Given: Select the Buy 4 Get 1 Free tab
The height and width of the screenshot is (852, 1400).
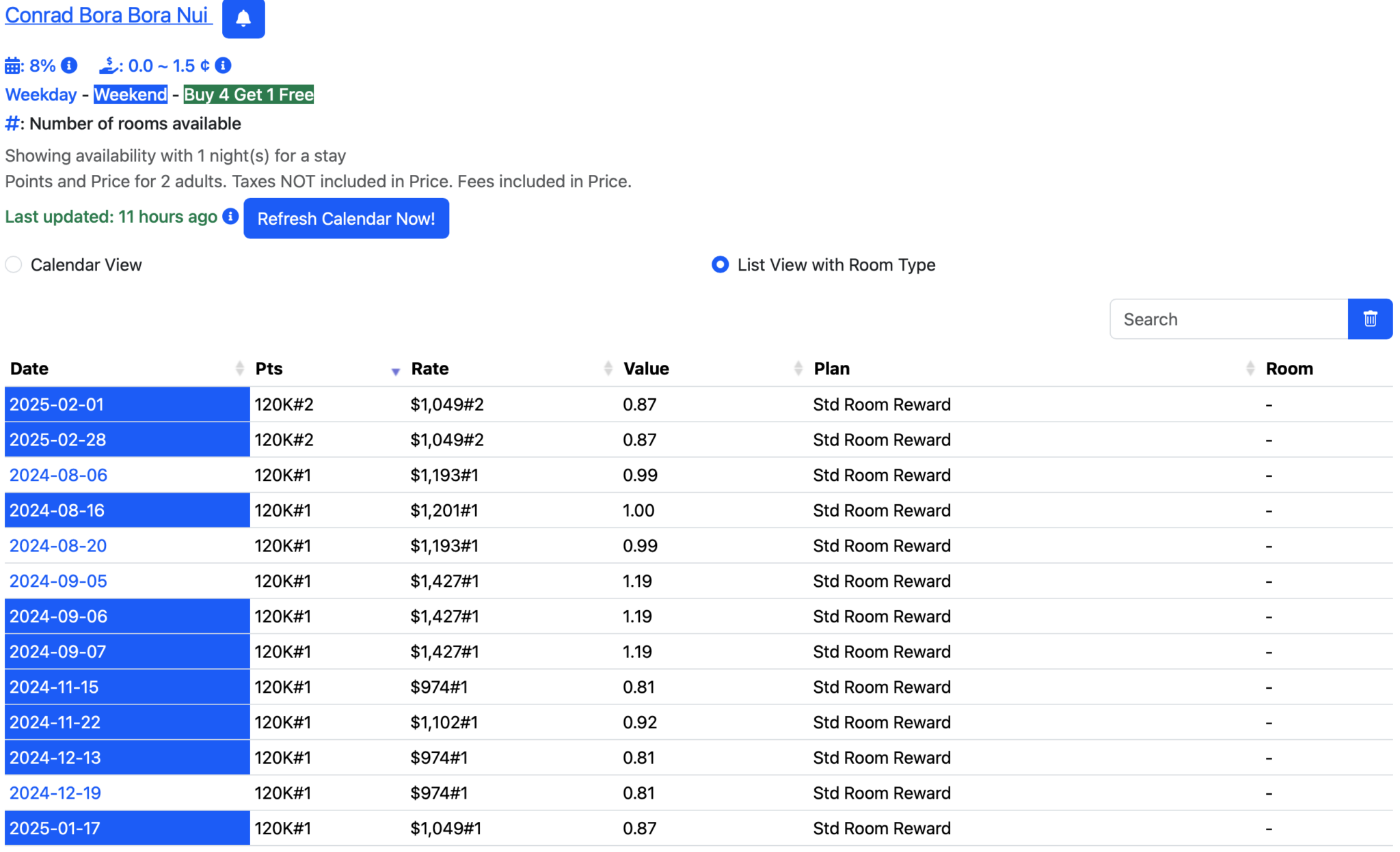Looking at the screenshot, I should pyautogui.click(x=248, y=94).
